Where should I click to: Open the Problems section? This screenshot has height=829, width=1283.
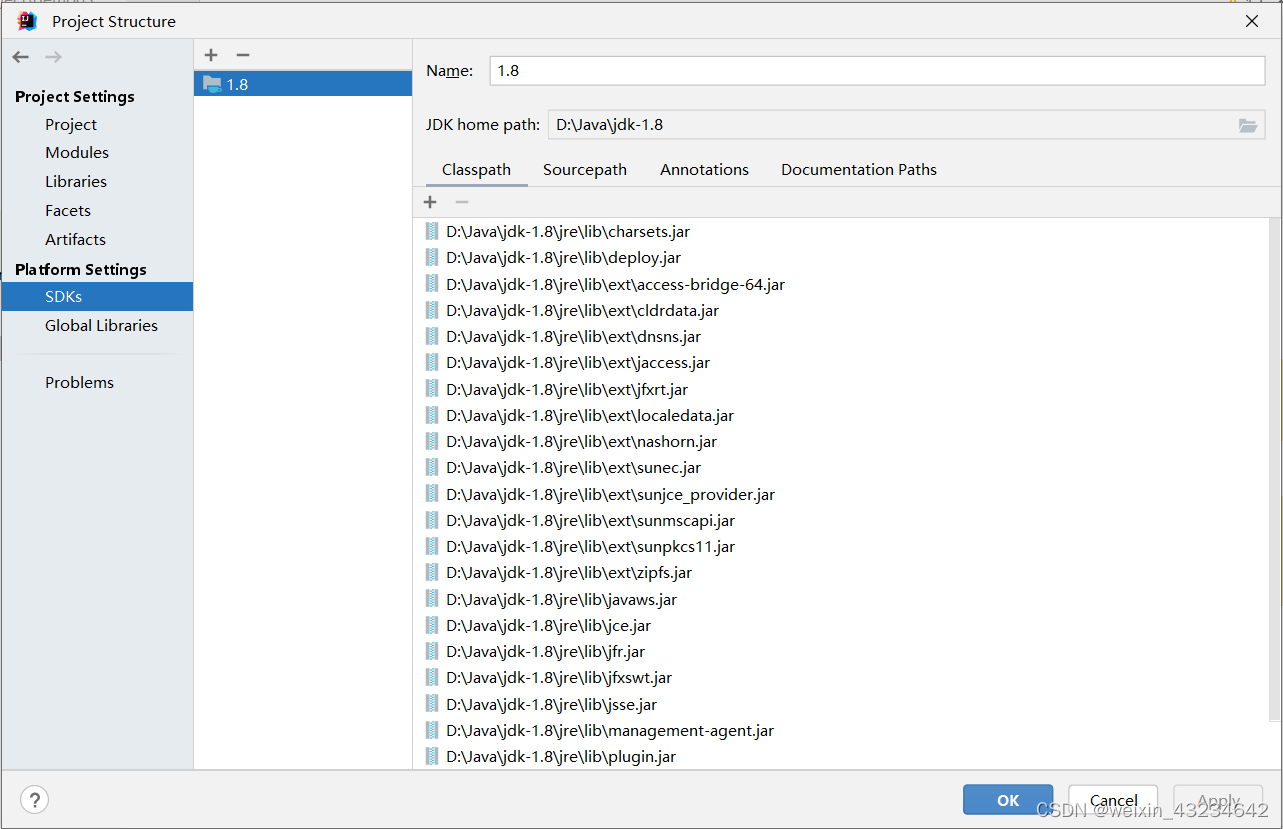click(x=79, y=382)
